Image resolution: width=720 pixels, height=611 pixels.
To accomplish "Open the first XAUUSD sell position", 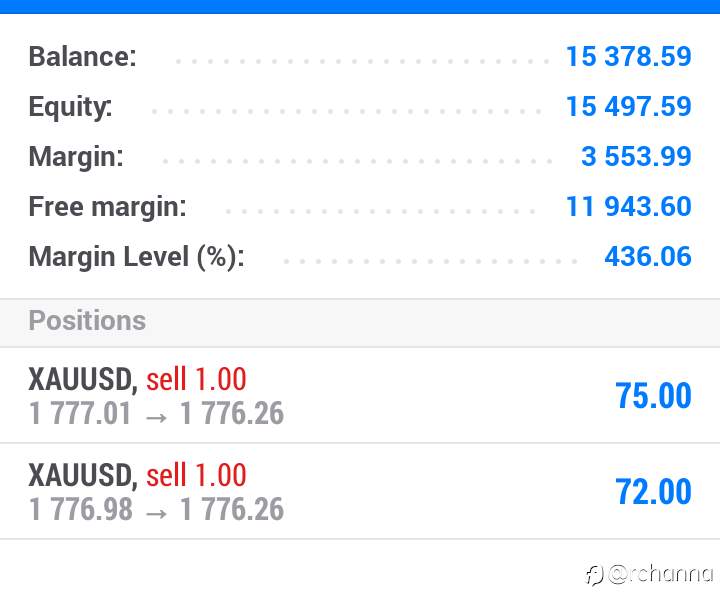I will 360,396.
